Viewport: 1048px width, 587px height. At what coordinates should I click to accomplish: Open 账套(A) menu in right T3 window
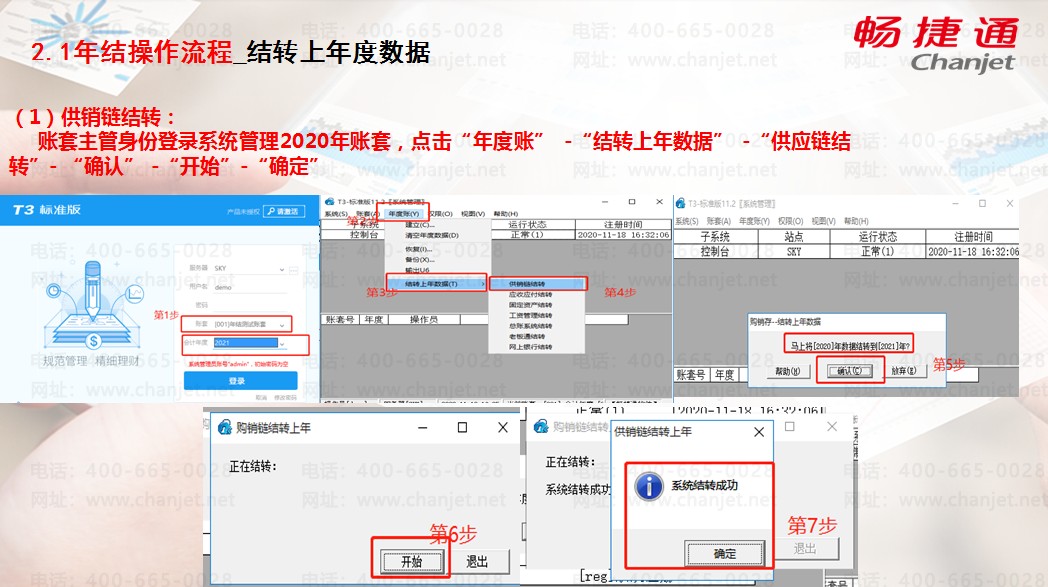coord(718,221)
